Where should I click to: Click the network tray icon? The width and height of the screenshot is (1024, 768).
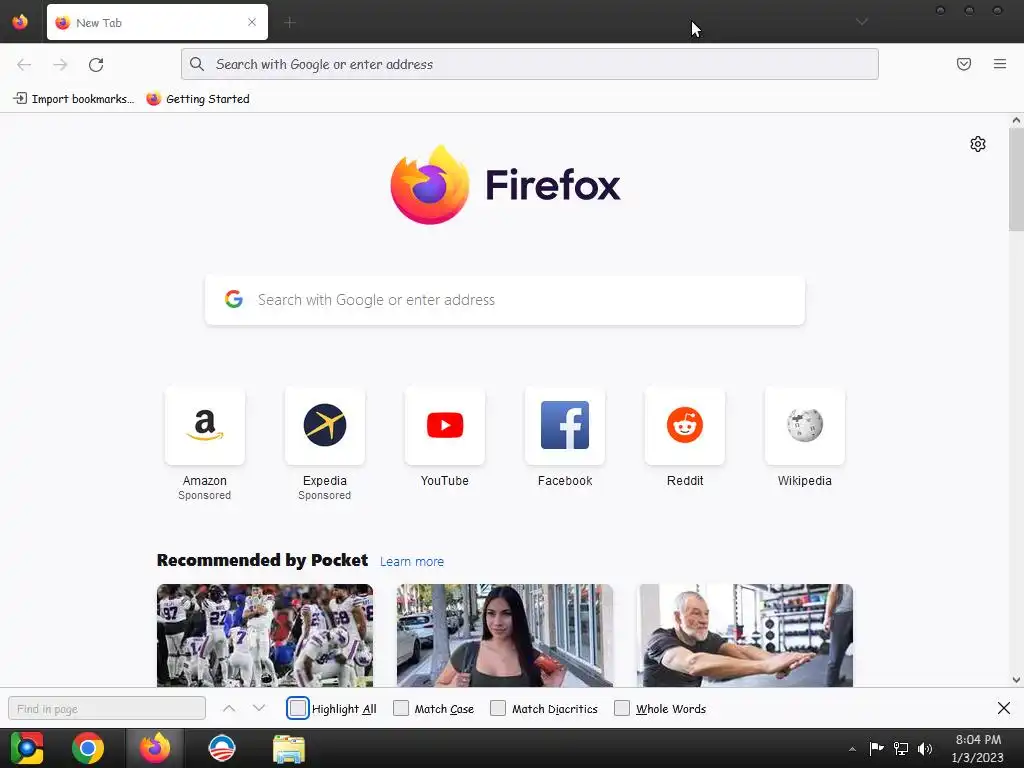click(901, 748)
